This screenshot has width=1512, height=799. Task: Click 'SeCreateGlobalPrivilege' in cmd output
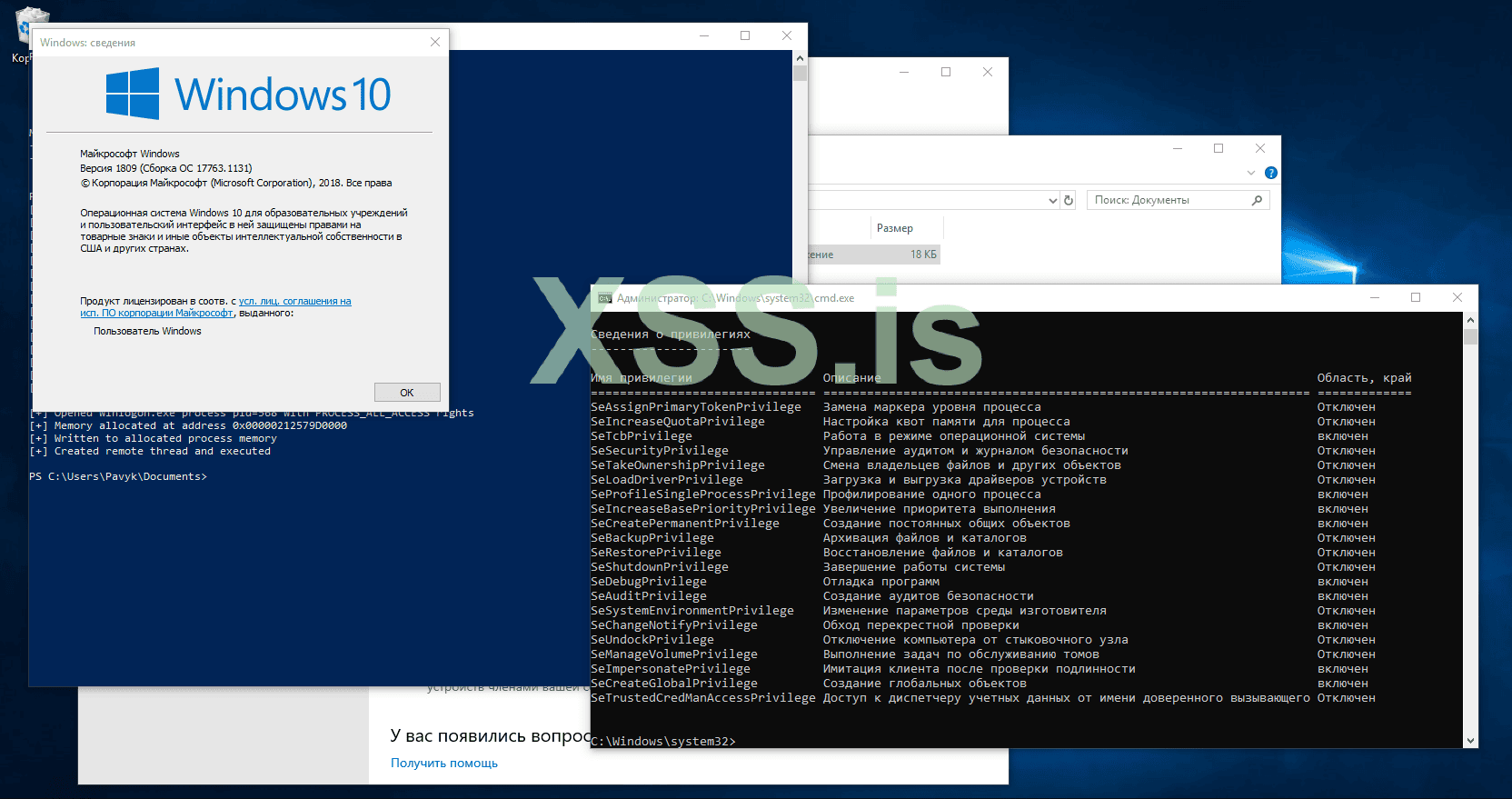674,684
